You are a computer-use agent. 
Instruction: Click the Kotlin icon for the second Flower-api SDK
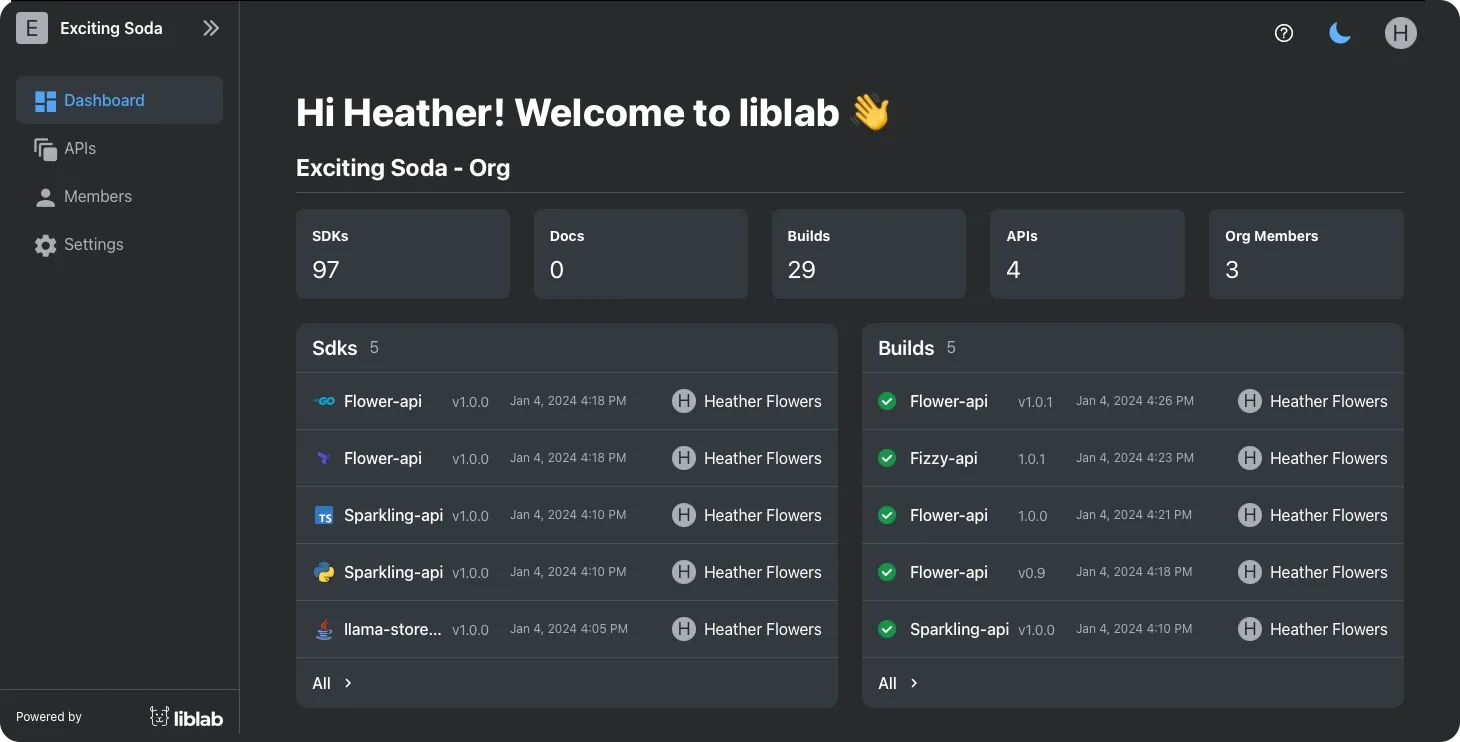pyautogui.click(x=324, y=458)
